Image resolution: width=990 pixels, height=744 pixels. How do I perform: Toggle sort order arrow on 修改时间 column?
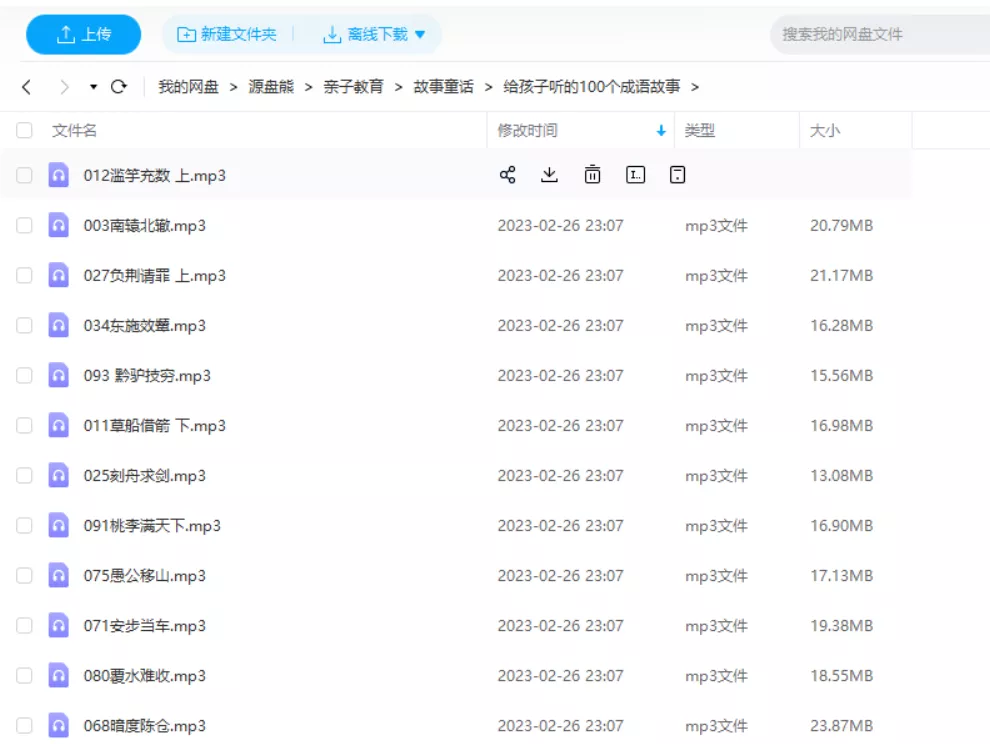(x=660, y=131)
